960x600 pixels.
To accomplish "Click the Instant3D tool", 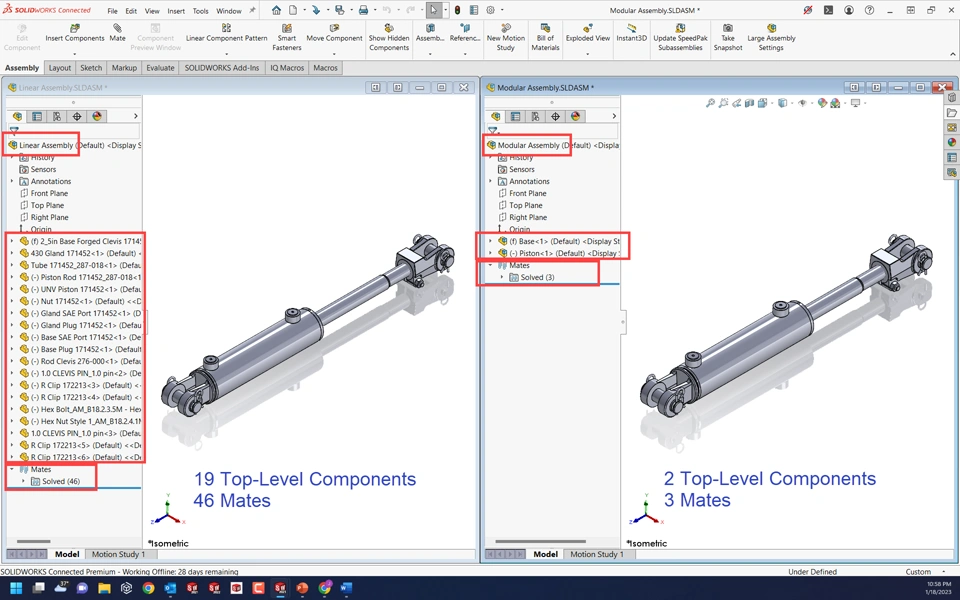I will (631, 33).
